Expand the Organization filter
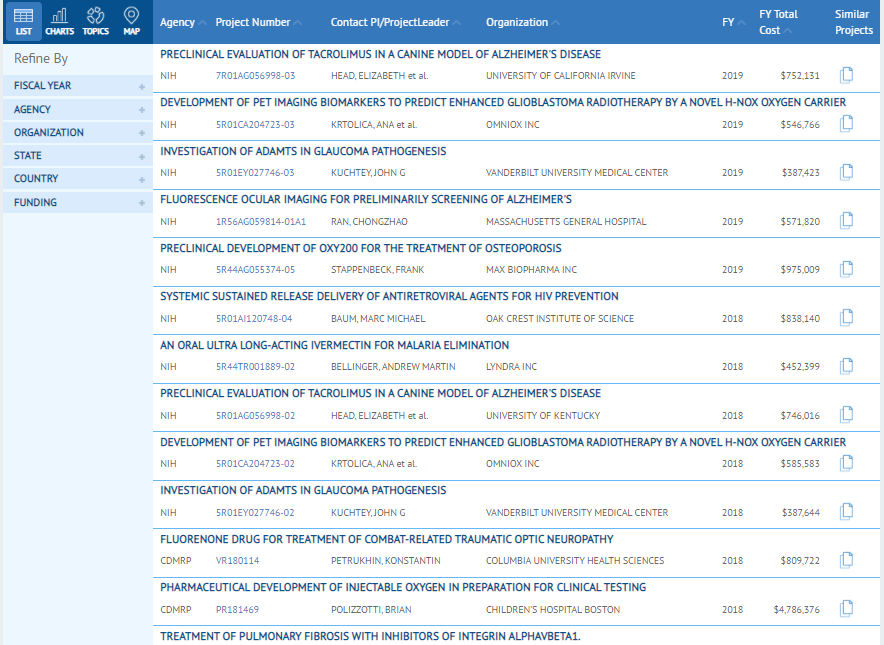884x645 pixels. click(78, 132)
